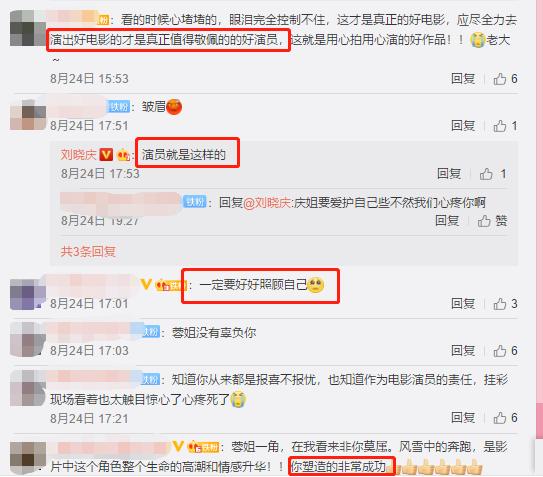Like the 一定要好好照顾自己 comment

[505, 304]
